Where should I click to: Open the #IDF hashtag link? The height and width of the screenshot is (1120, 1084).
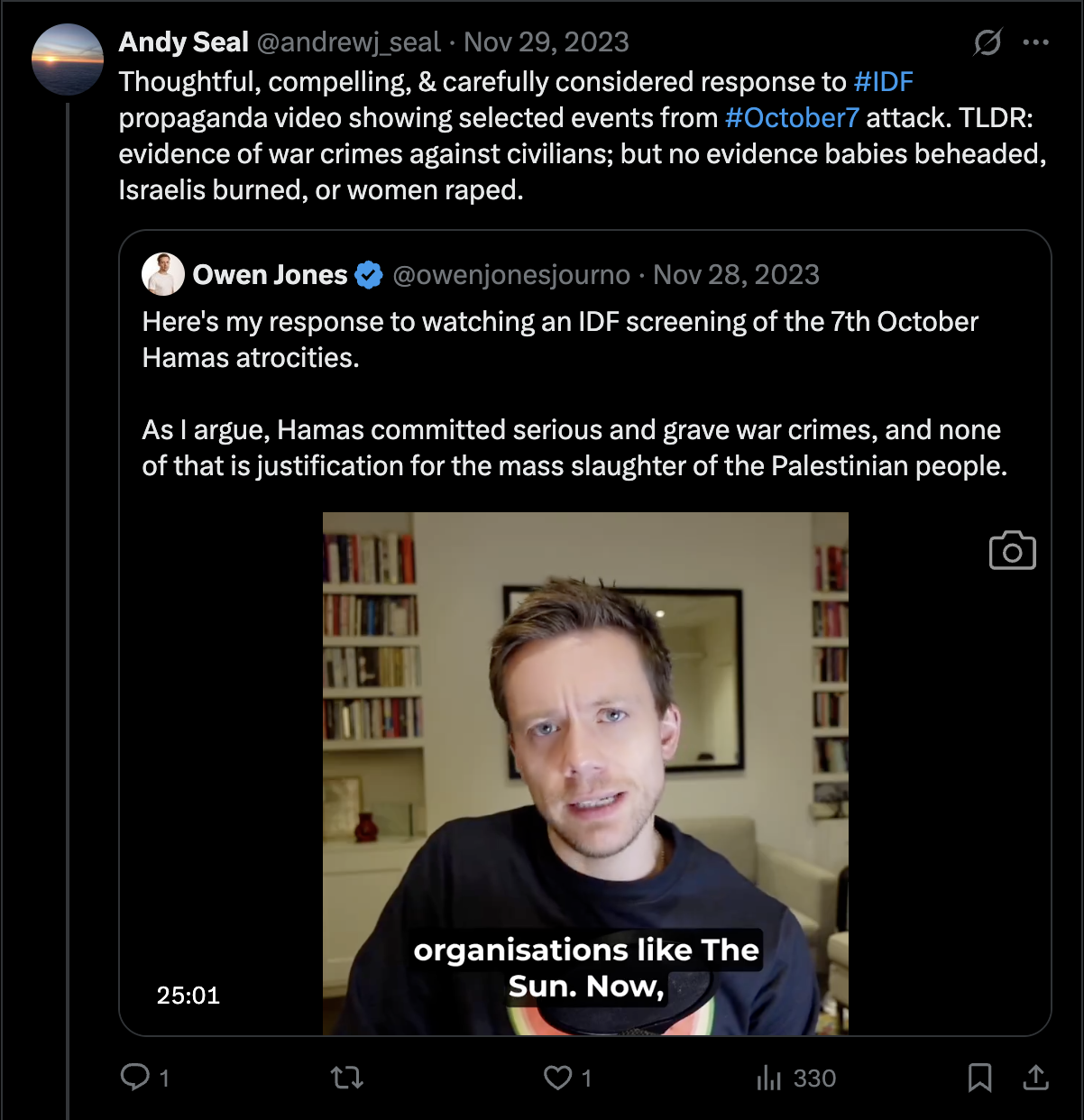[x=883, y=82]
